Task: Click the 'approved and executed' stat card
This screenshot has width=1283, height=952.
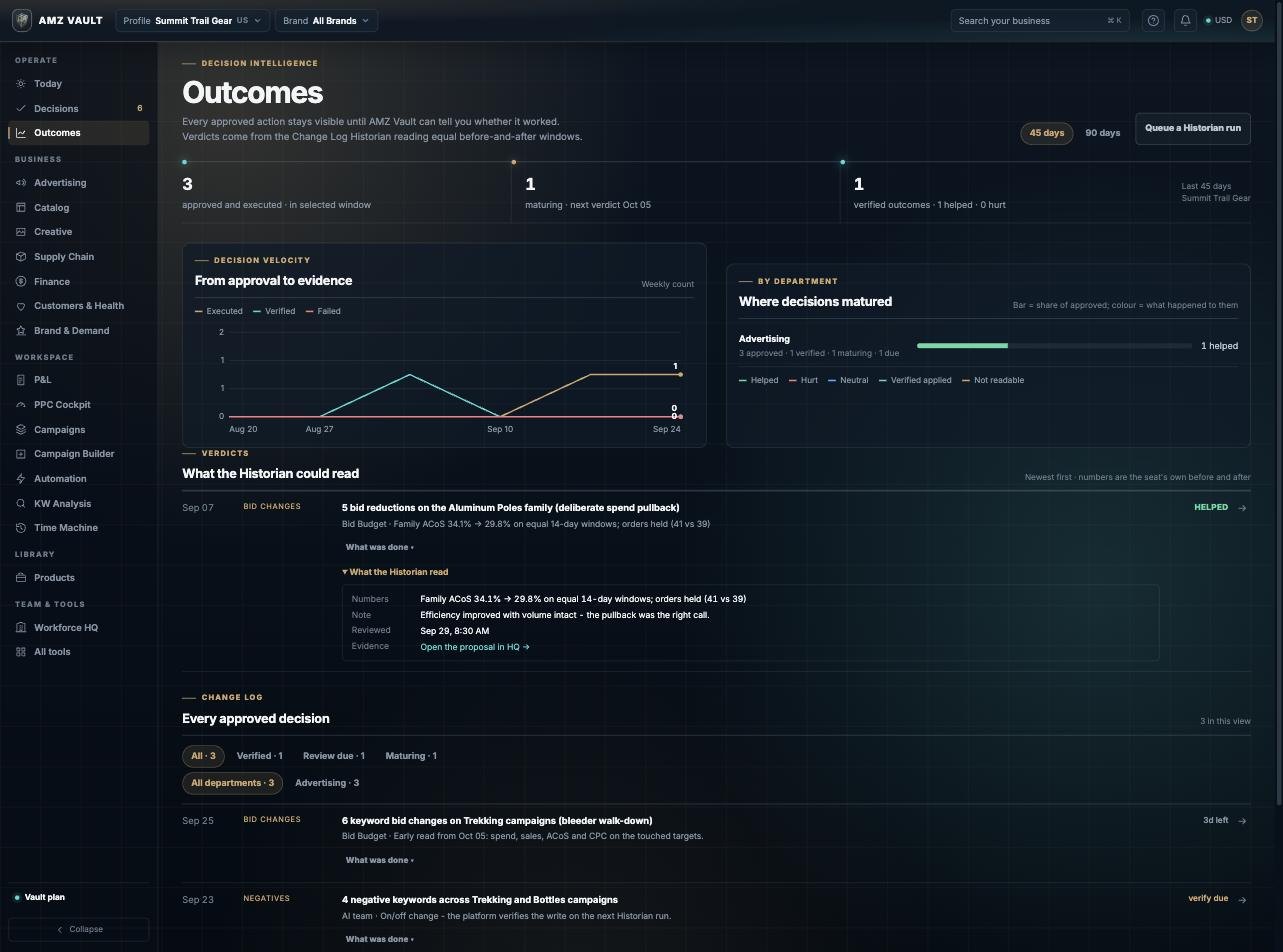Action: [346, 192]
